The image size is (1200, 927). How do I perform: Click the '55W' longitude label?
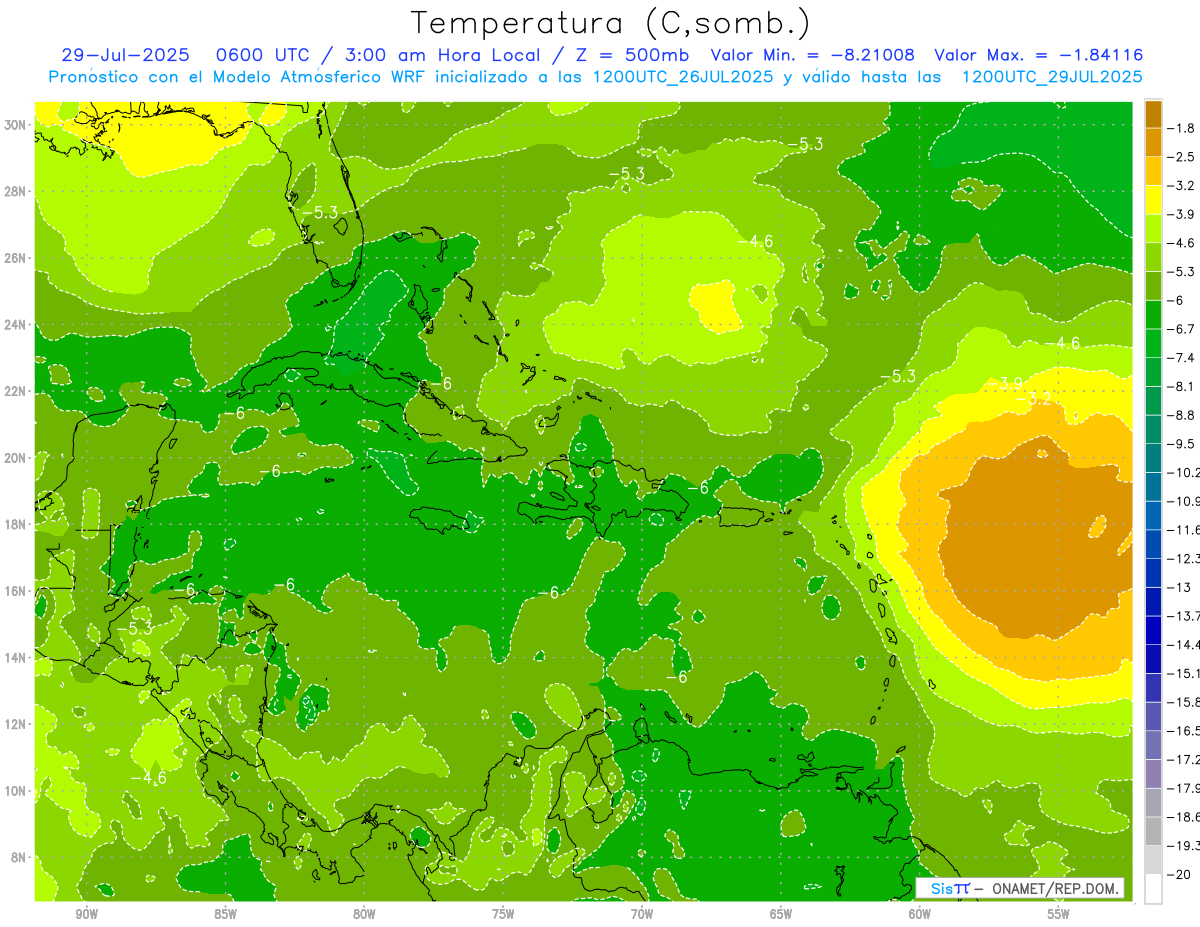pos(1059,914)
